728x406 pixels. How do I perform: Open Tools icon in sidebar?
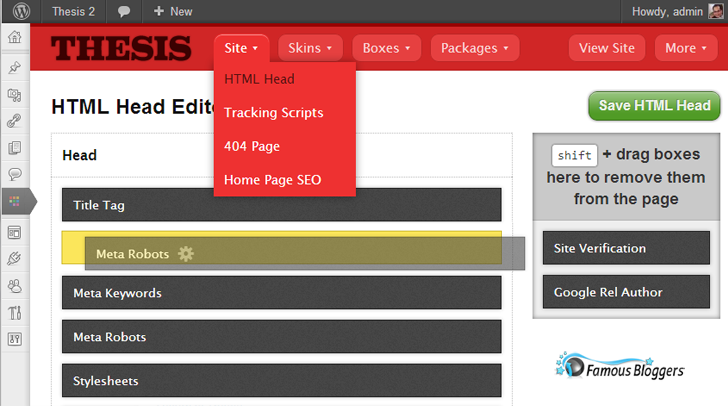[15, 313]
